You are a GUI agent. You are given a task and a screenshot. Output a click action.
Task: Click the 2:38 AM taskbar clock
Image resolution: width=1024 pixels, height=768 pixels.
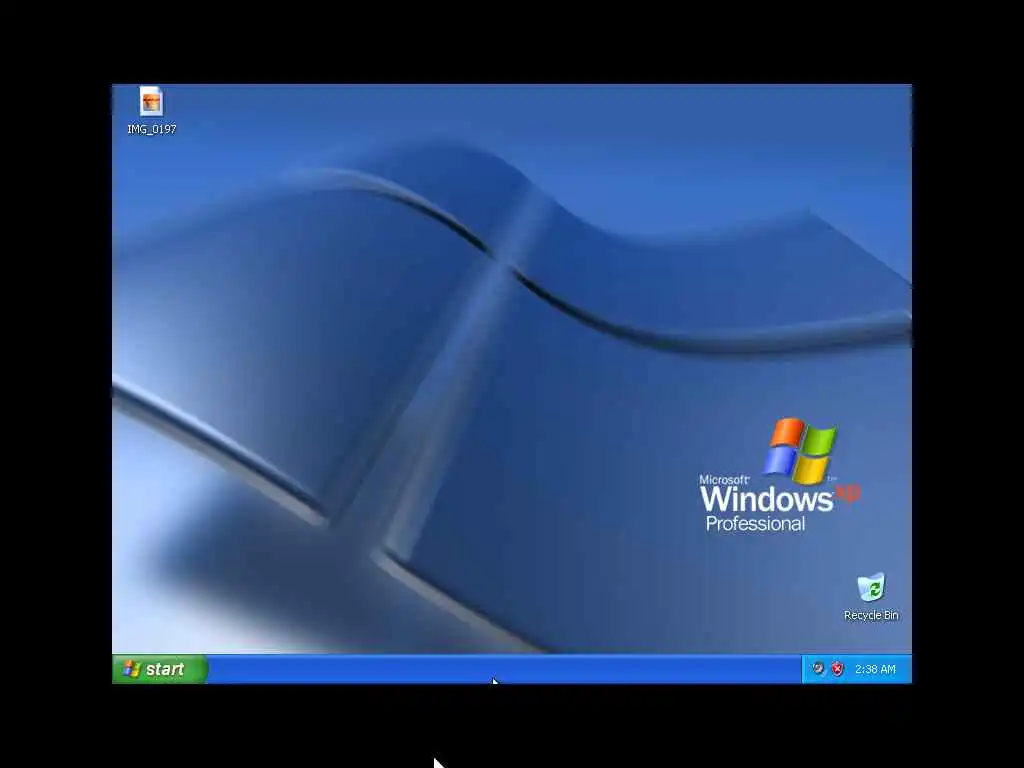pyautogui.click(x=875, y=669)
